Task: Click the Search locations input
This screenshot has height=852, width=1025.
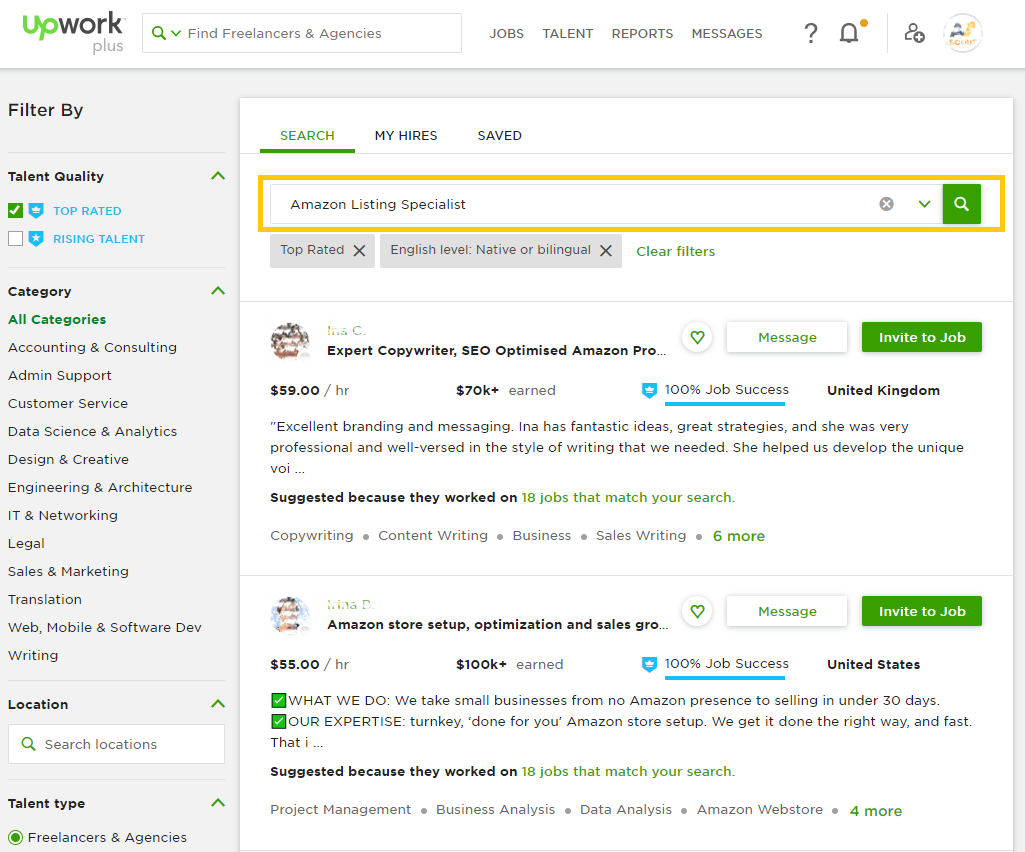Action: click(x=116, y=744)
